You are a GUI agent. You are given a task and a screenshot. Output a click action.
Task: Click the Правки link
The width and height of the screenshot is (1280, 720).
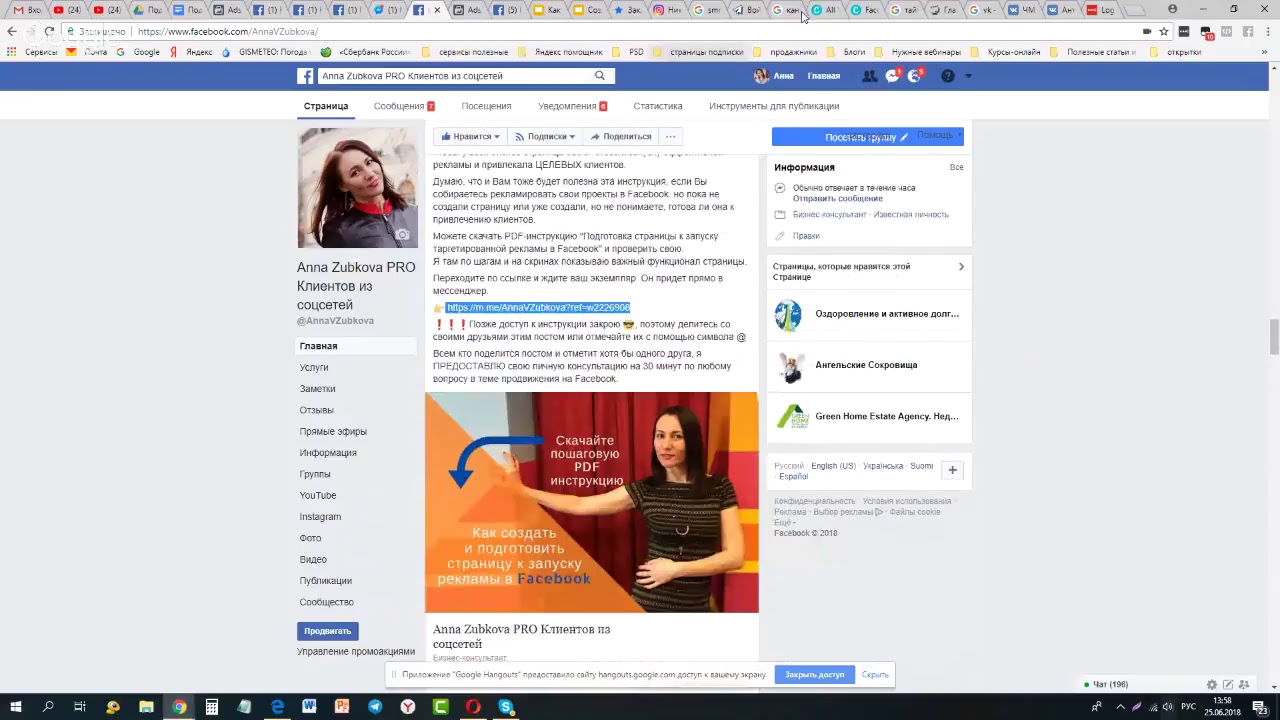806,236
